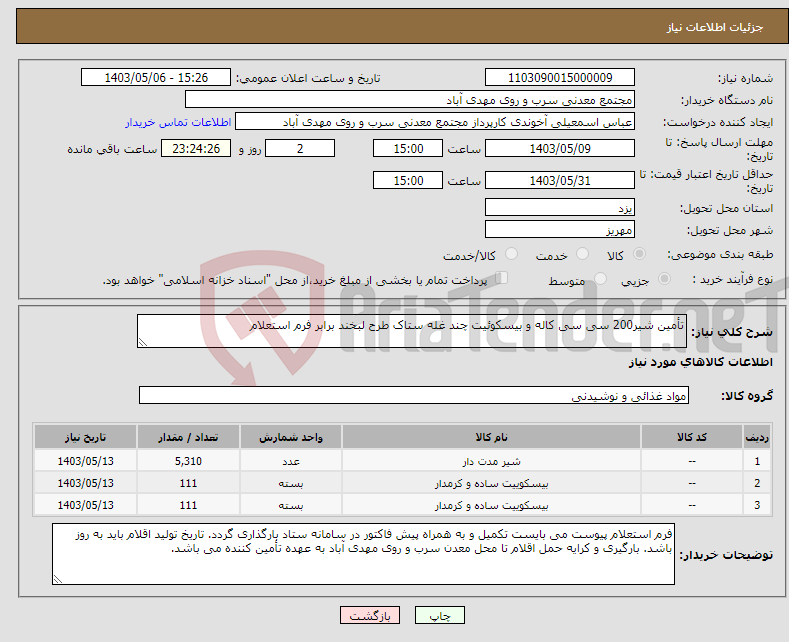789x642 pixels.
Task: Click the تعداد / مقدار column header
Action: [x=188, y=437]
